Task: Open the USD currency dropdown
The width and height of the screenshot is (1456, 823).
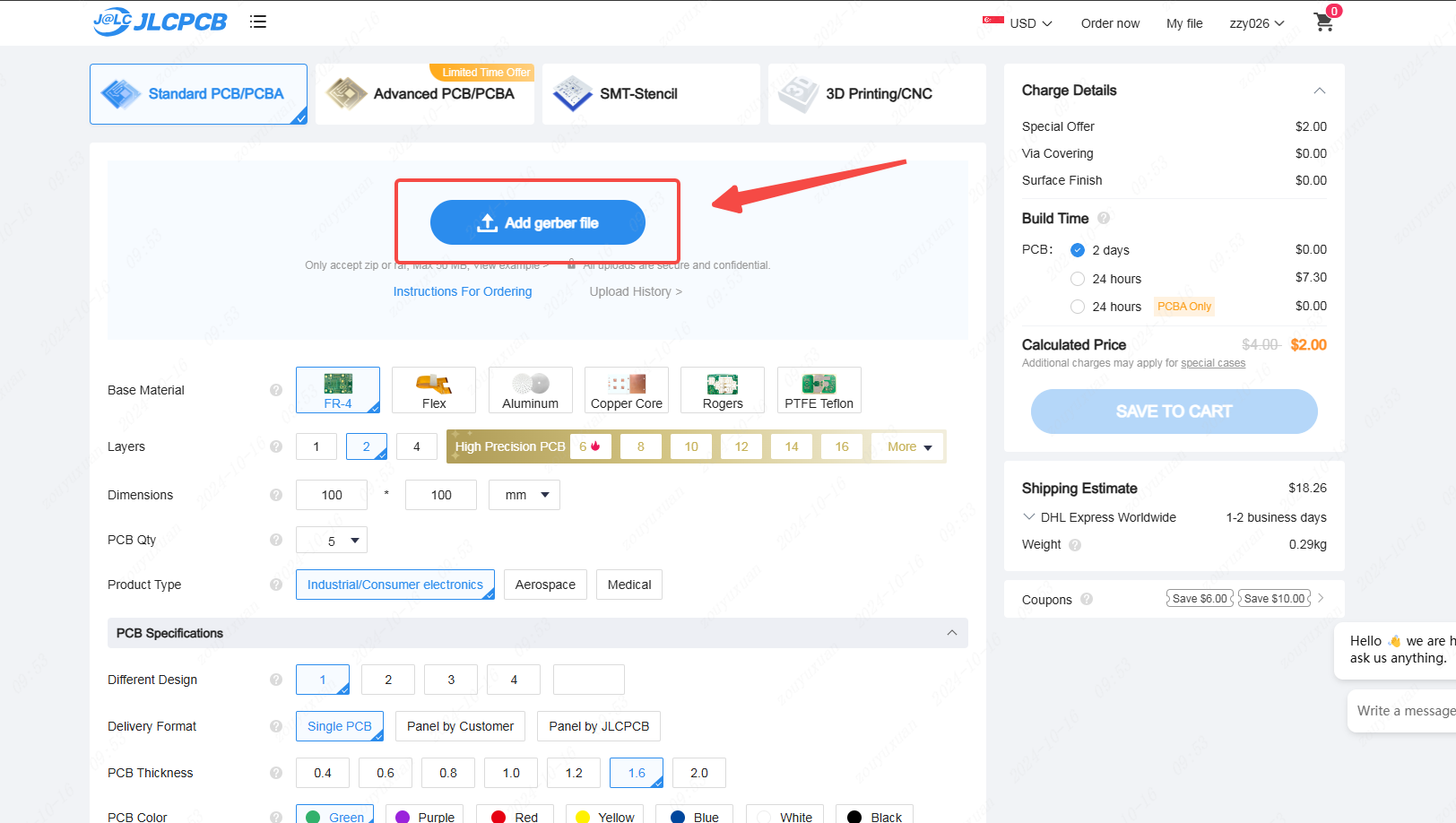Action: 1031,23
